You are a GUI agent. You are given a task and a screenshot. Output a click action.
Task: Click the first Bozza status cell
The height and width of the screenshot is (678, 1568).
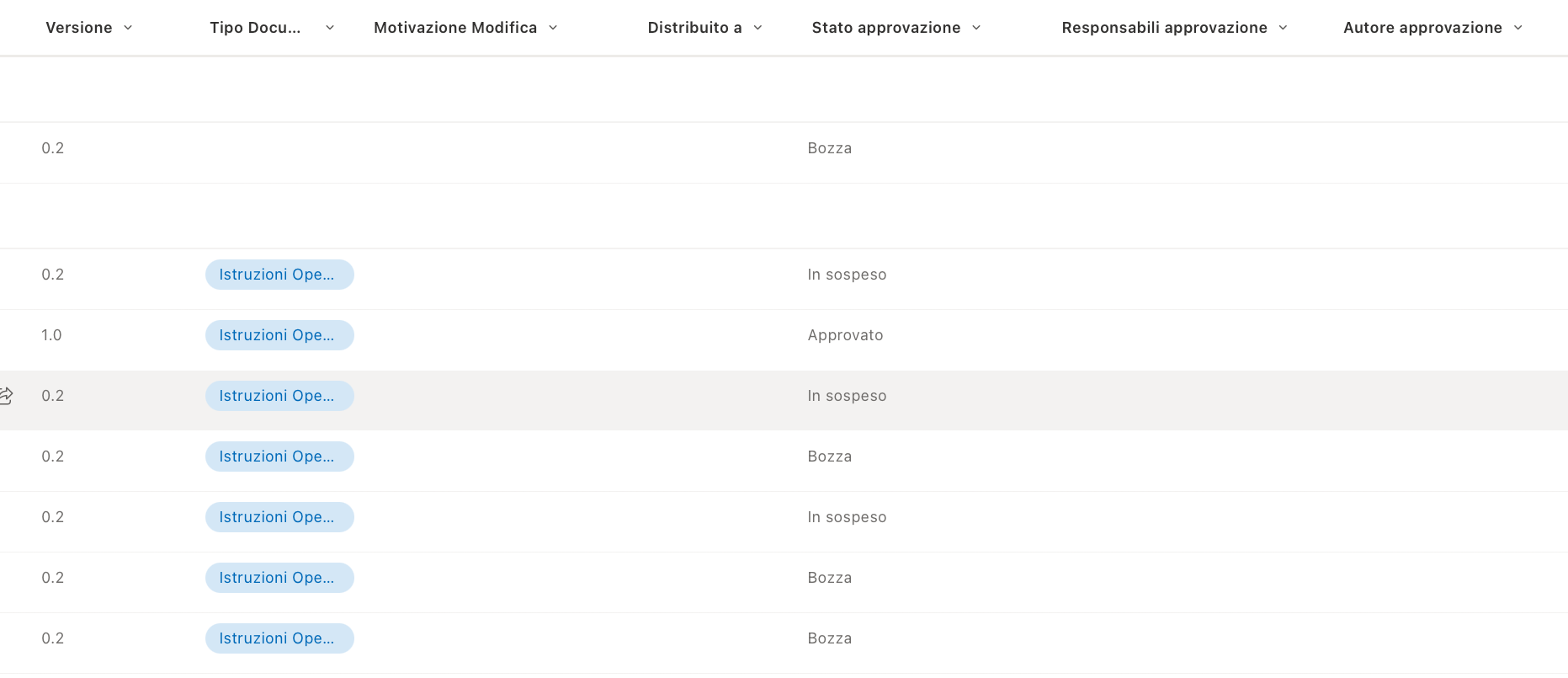[830, 147]
